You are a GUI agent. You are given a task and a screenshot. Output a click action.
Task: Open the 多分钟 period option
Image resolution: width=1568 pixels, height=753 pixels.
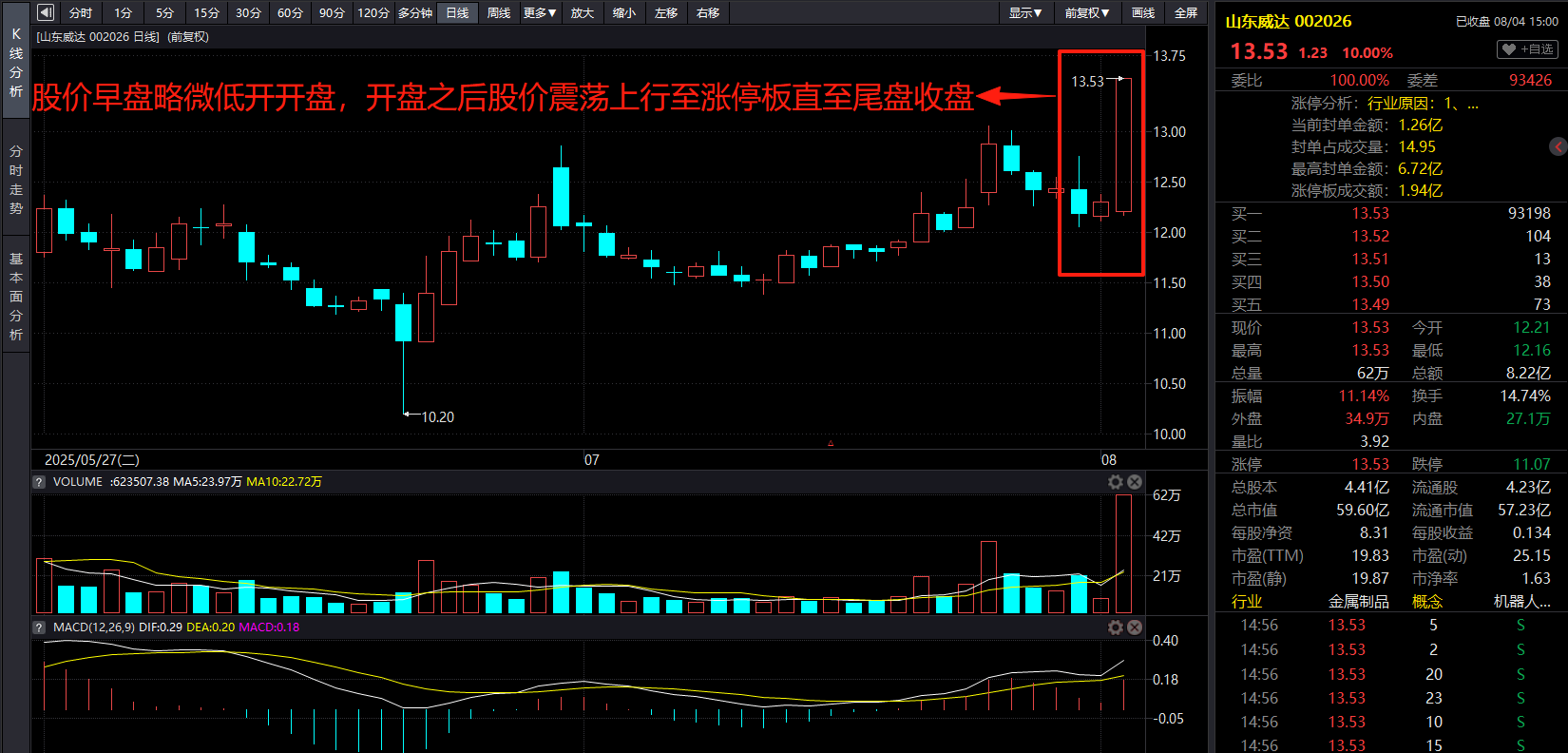pyautogui.click(x=415, y=12)
